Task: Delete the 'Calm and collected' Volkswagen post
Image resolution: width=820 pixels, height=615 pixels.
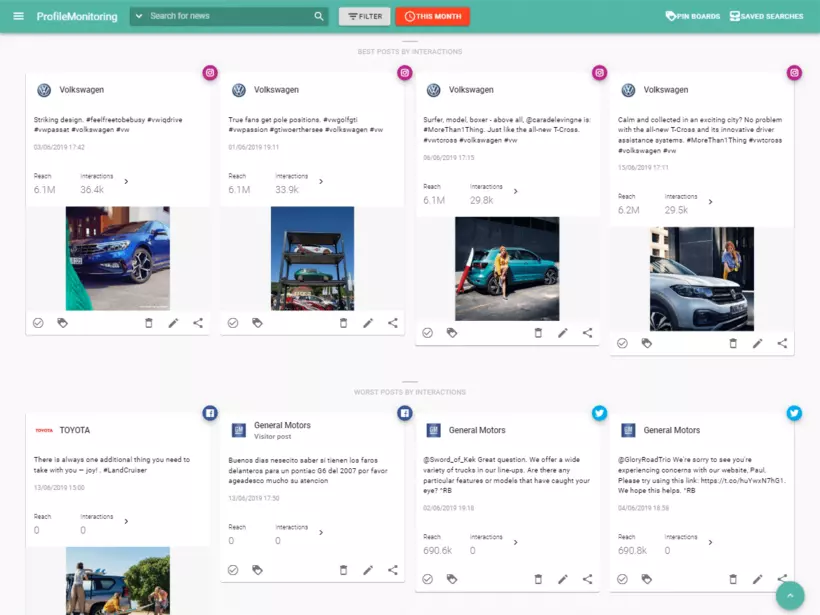Action: (733, 344)
